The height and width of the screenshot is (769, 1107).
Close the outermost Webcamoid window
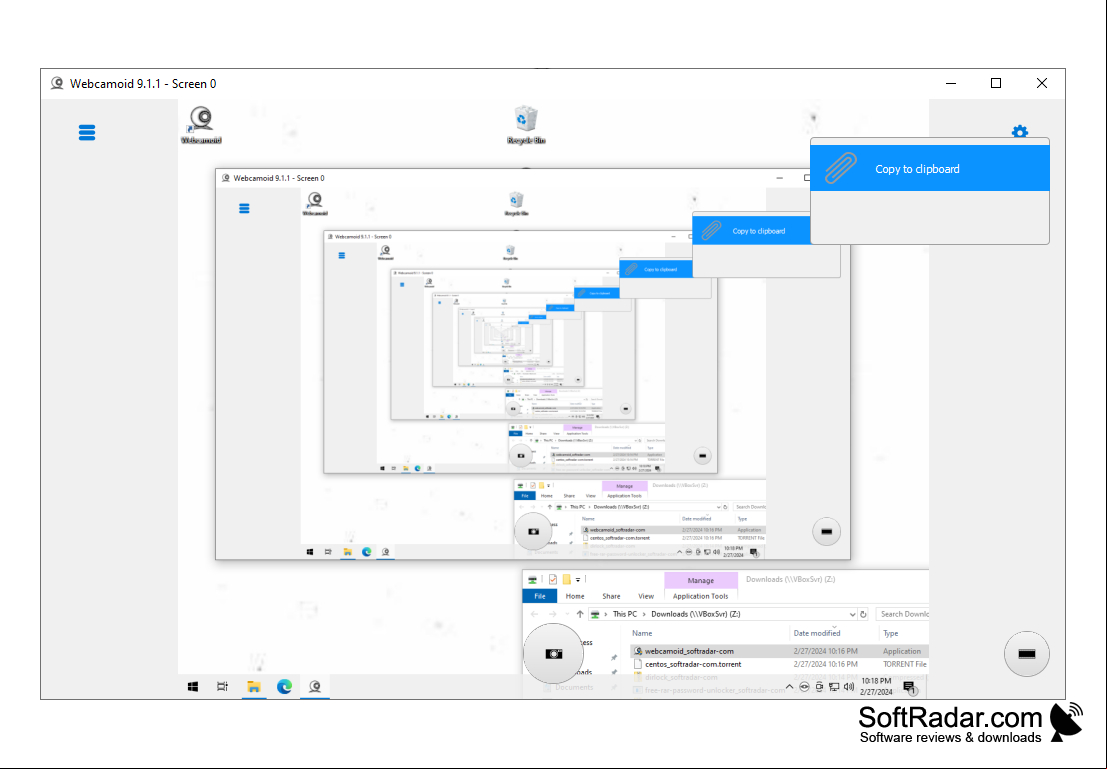(x=1042, y=83)
